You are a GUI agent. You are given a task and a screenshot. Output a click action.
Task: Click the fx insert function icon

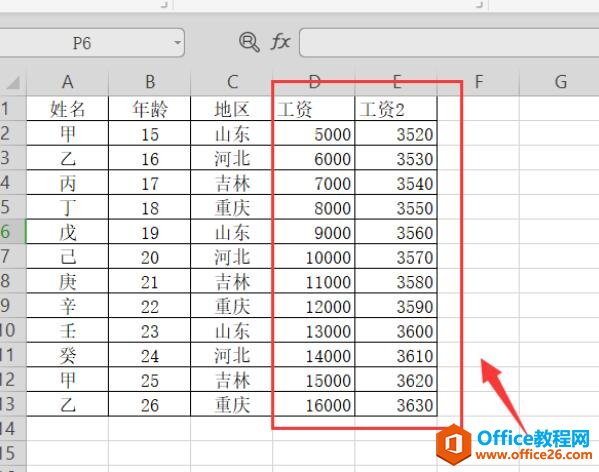[x=281, y=42]
